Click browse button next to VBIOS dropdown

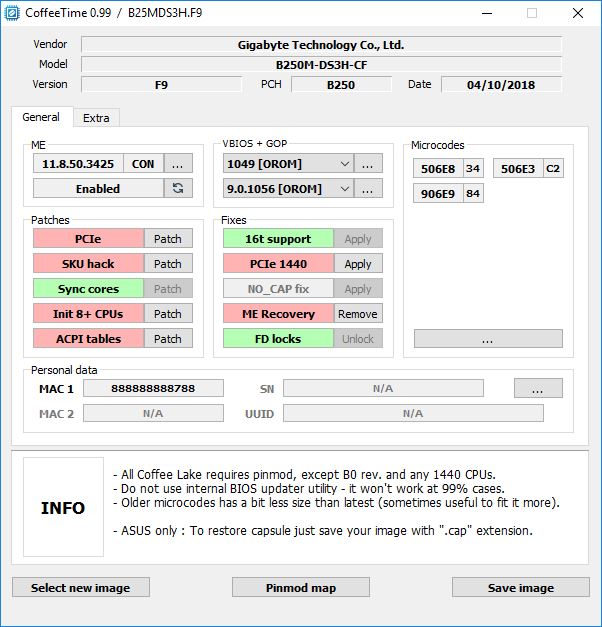[368, 164]
